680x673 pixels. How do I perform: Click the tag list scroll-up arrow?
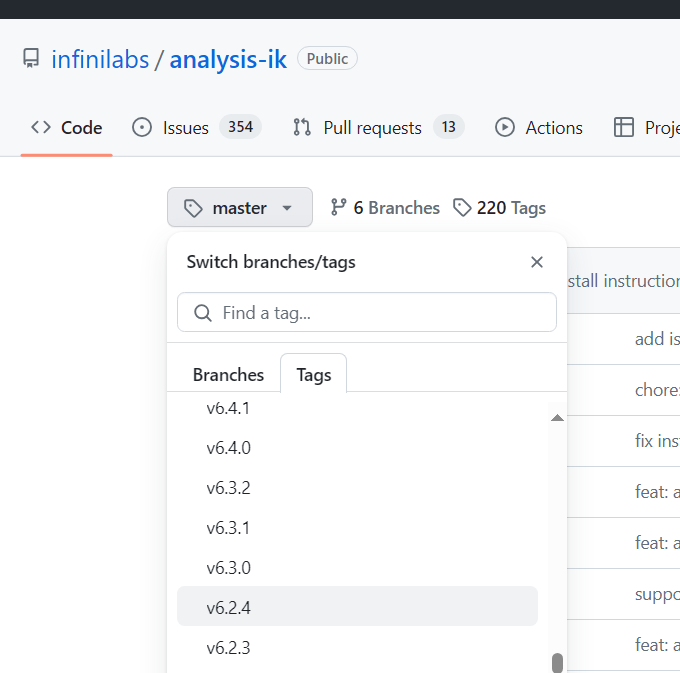click(x=557, y=418)
